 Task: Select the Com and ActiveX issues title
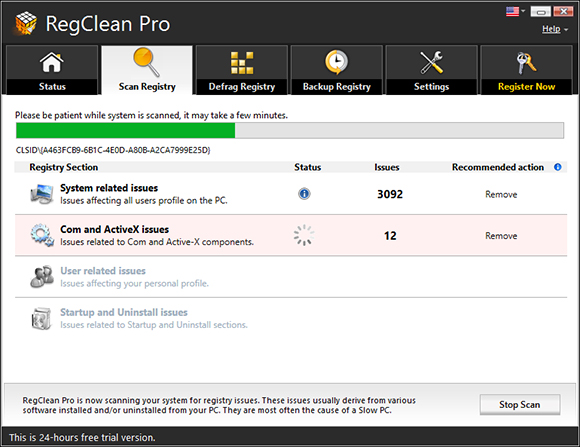point(115,229)
